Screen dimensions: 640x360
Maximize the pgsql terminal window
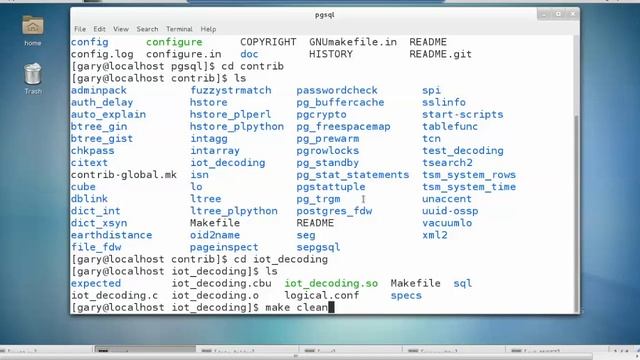click(x=558, y=14)
